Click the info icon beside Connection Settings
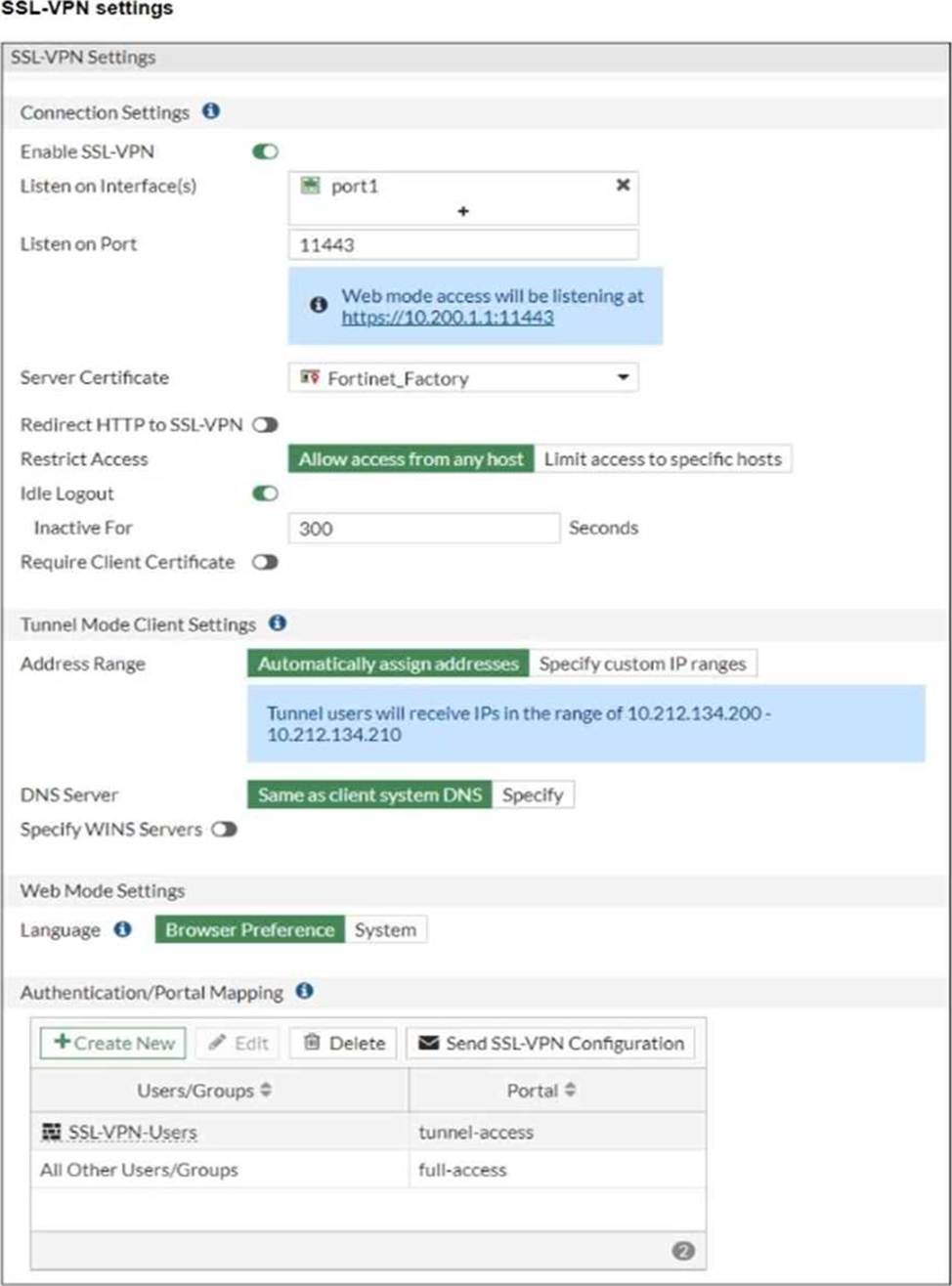Image resolution: width=952 pixels, height=1286 pixels. click(210, 111)
